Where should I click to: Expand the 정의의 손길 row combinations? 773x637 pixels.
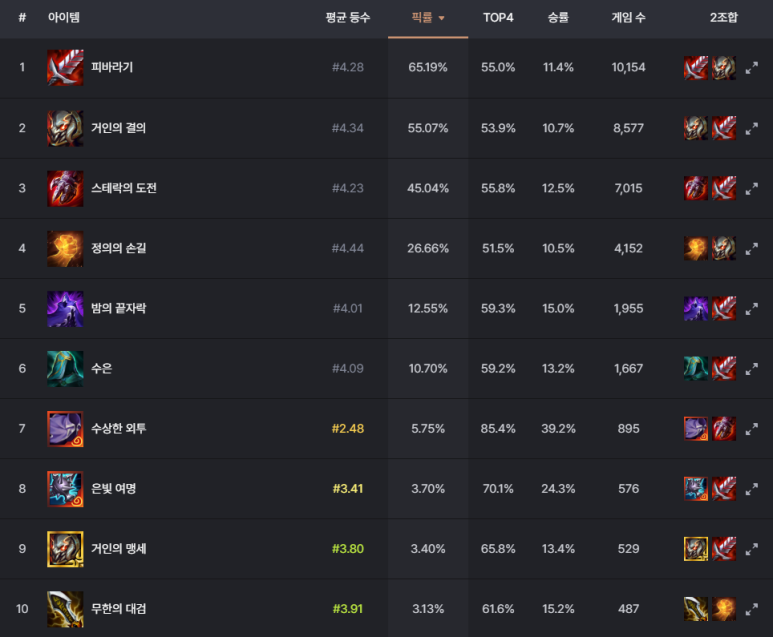point(751,249)
